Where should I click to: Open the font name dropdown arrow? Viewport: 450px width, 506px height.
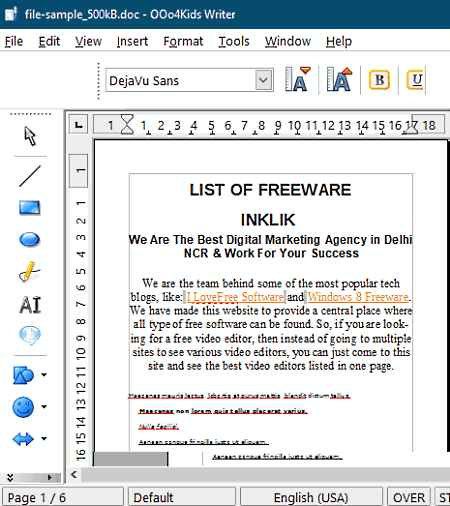[x=263, y=80]
